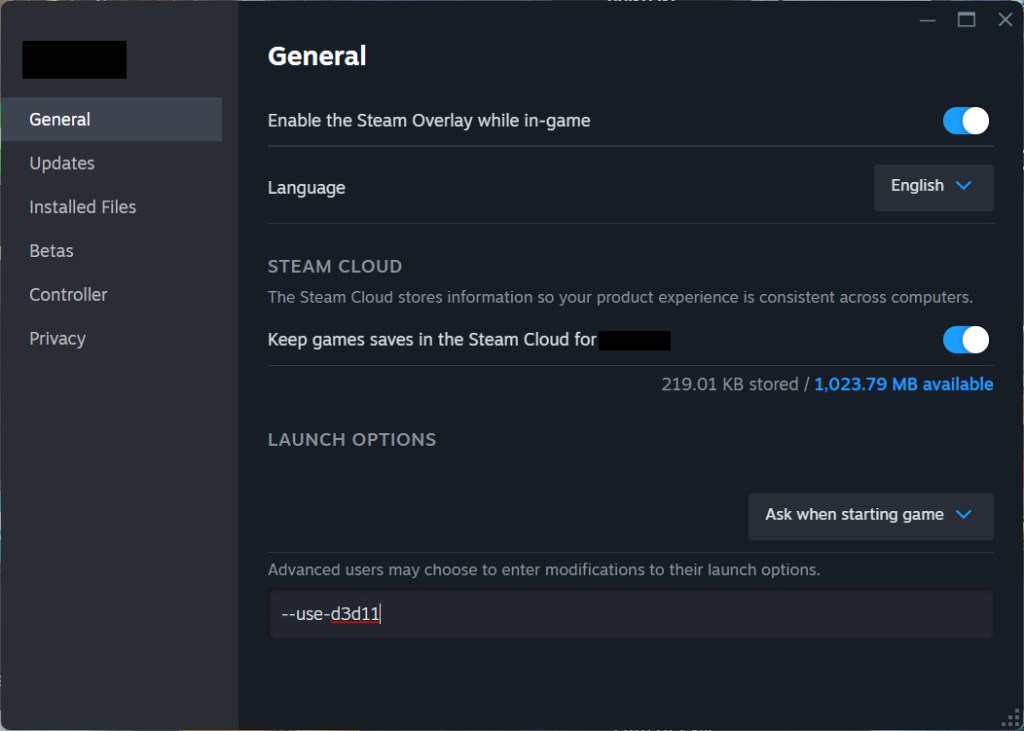This screenshot has width=1024, height=731.
Task: Click the maximize window icon
Action: [966, 20]
